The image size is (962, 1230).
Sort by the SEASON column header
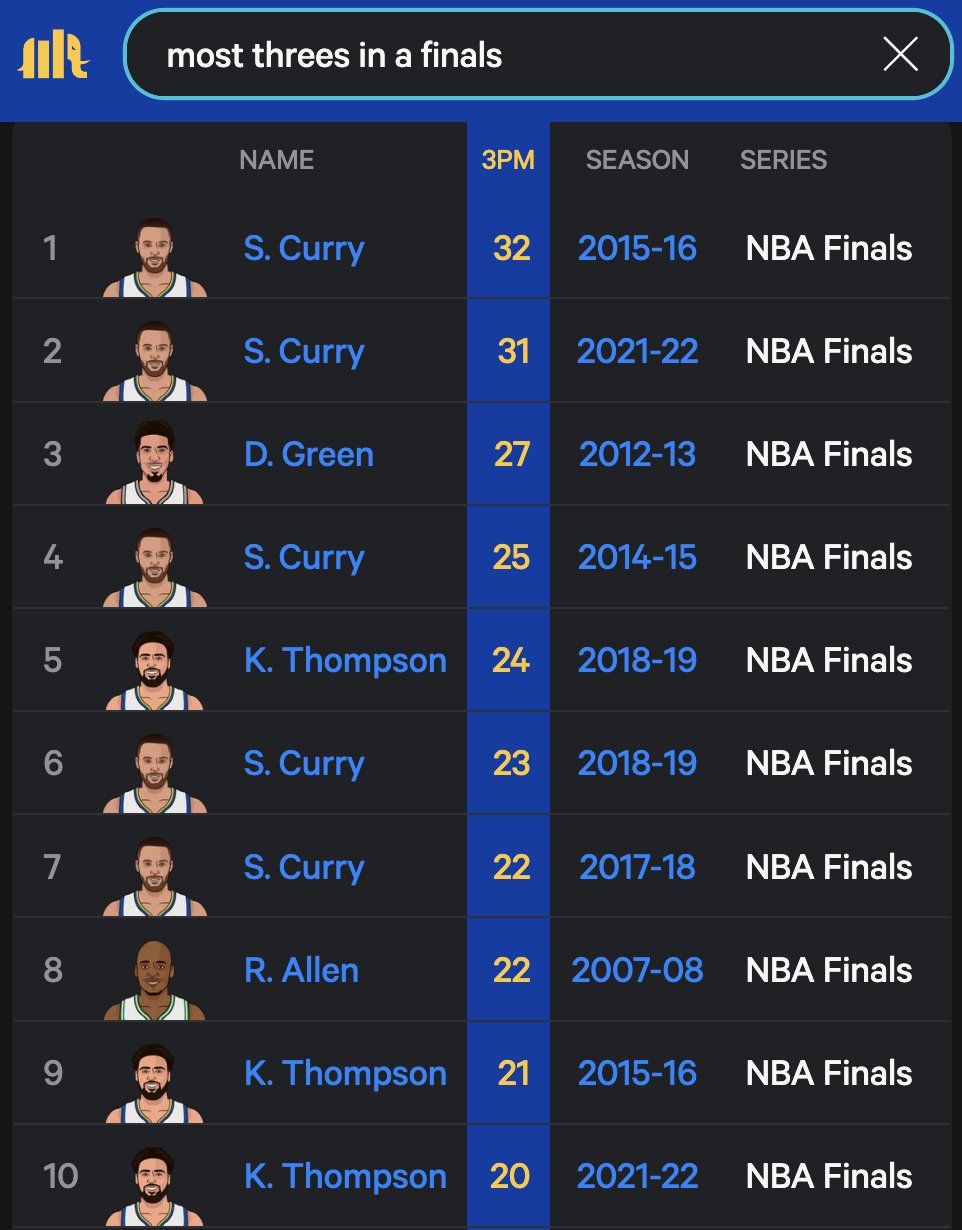click(x=637, y=160)
